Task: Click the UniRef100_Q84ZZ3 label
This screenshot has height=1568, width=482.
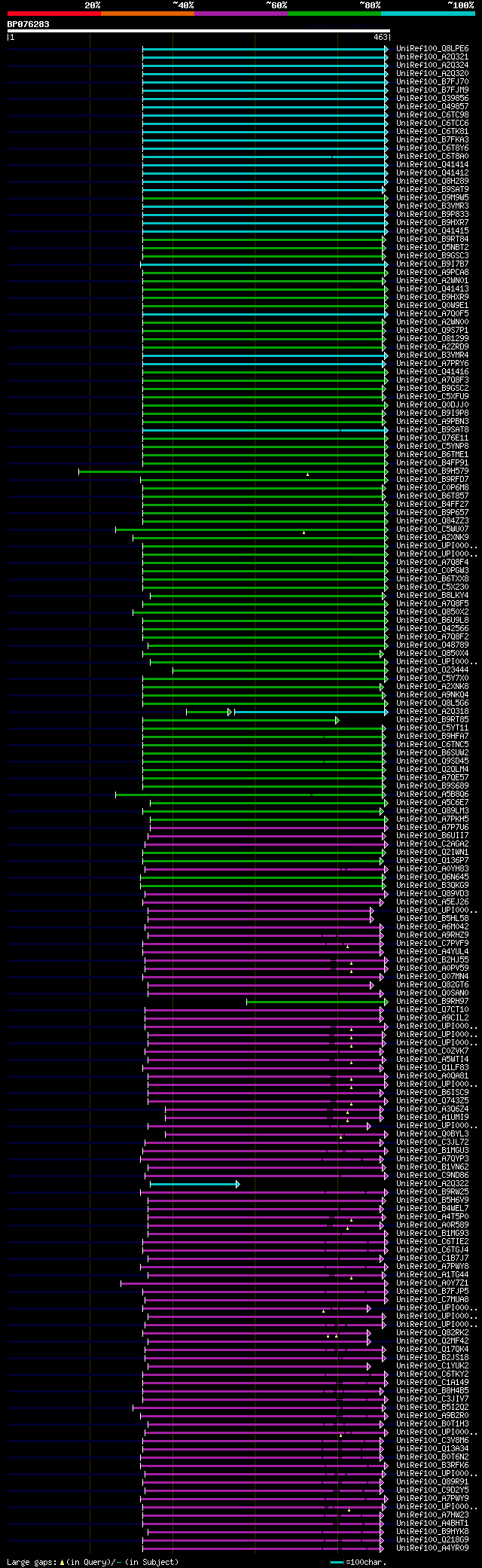Action: coord(432,521)
